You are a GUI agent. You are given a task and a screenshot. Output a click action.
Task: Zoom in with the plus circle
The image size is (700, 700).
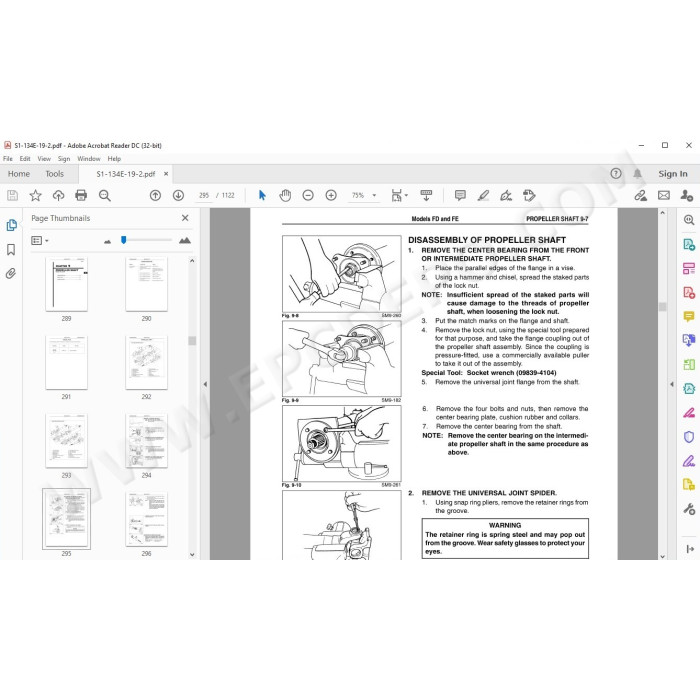tap(331, 196)
